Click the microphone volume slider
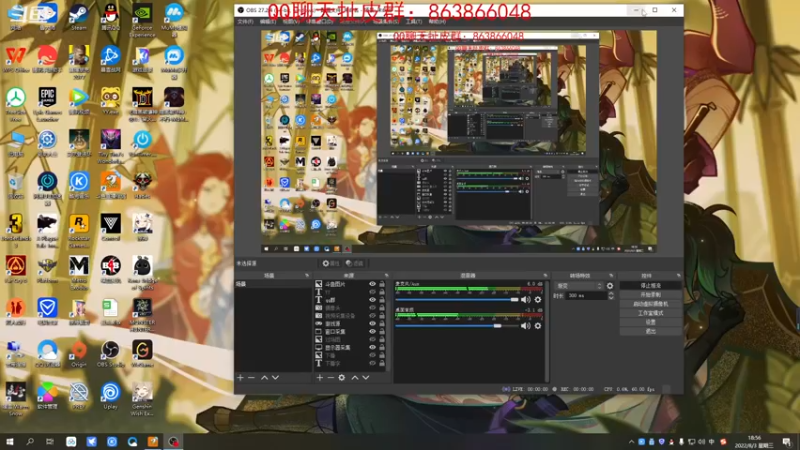Screen dimensions: 800x450 (x=457, y=299)
